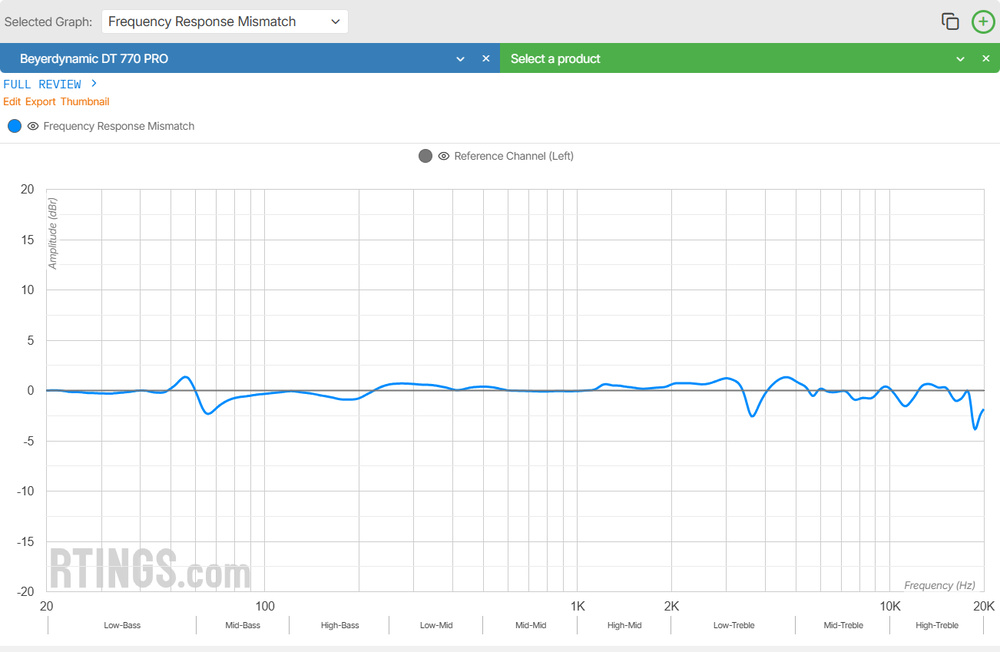Viewport: 1000px width, 652px height.
Task: Open the Selected Graph dropdown
Action: pyautogui.click(x=224, y=22)
